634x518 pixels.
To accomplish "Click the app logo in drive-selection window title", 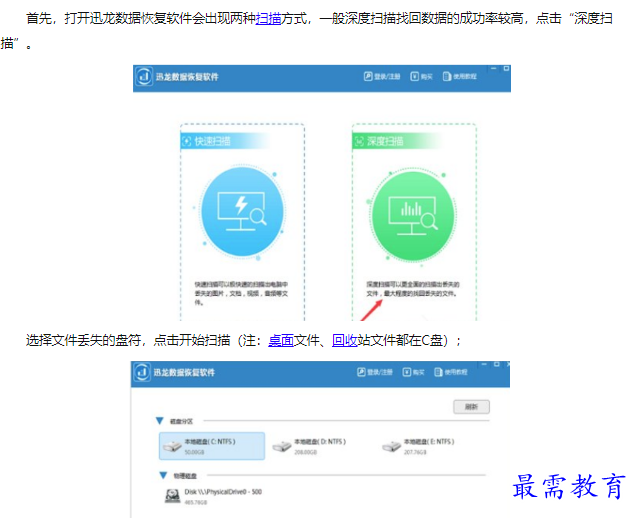I will pyautogui.click(x=142, y=372).
